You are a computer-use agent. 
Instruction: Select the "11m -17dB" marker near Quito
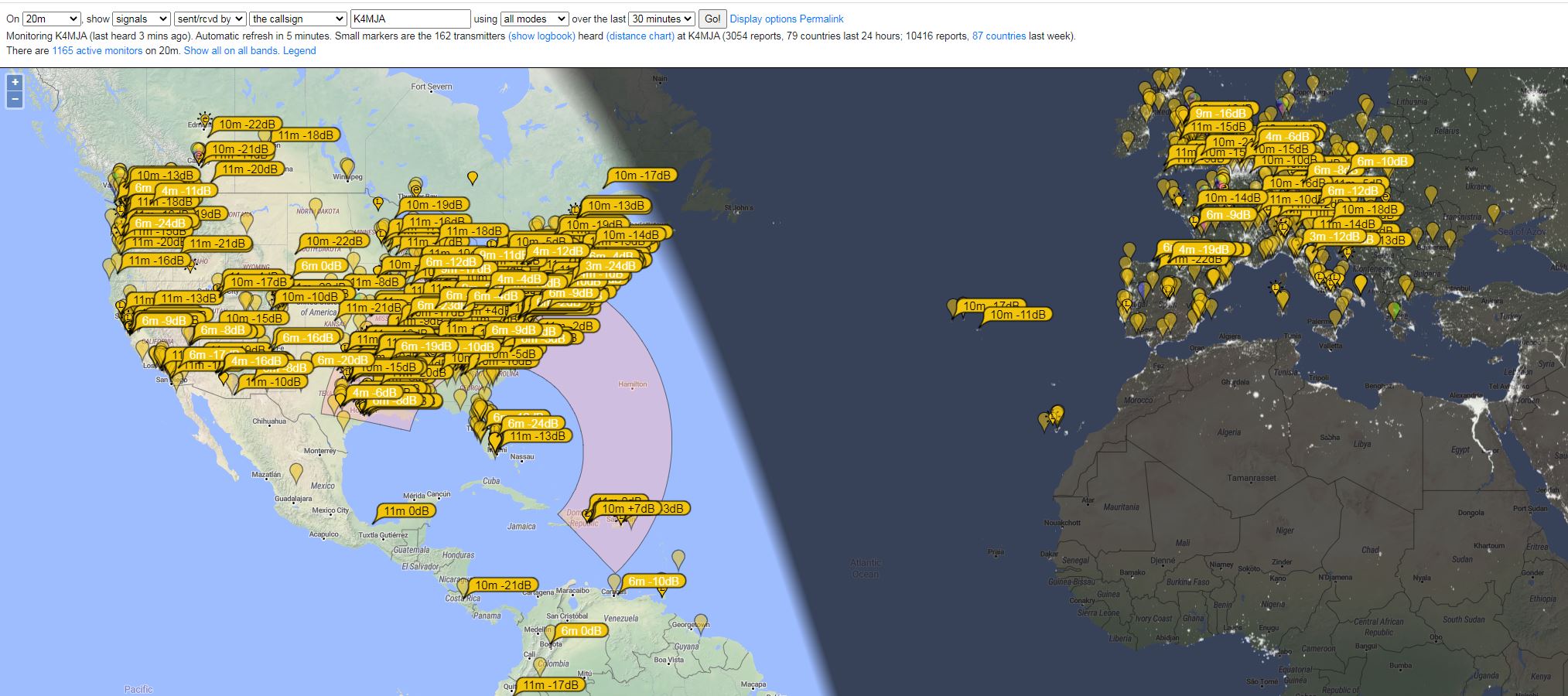pos(549,684)
